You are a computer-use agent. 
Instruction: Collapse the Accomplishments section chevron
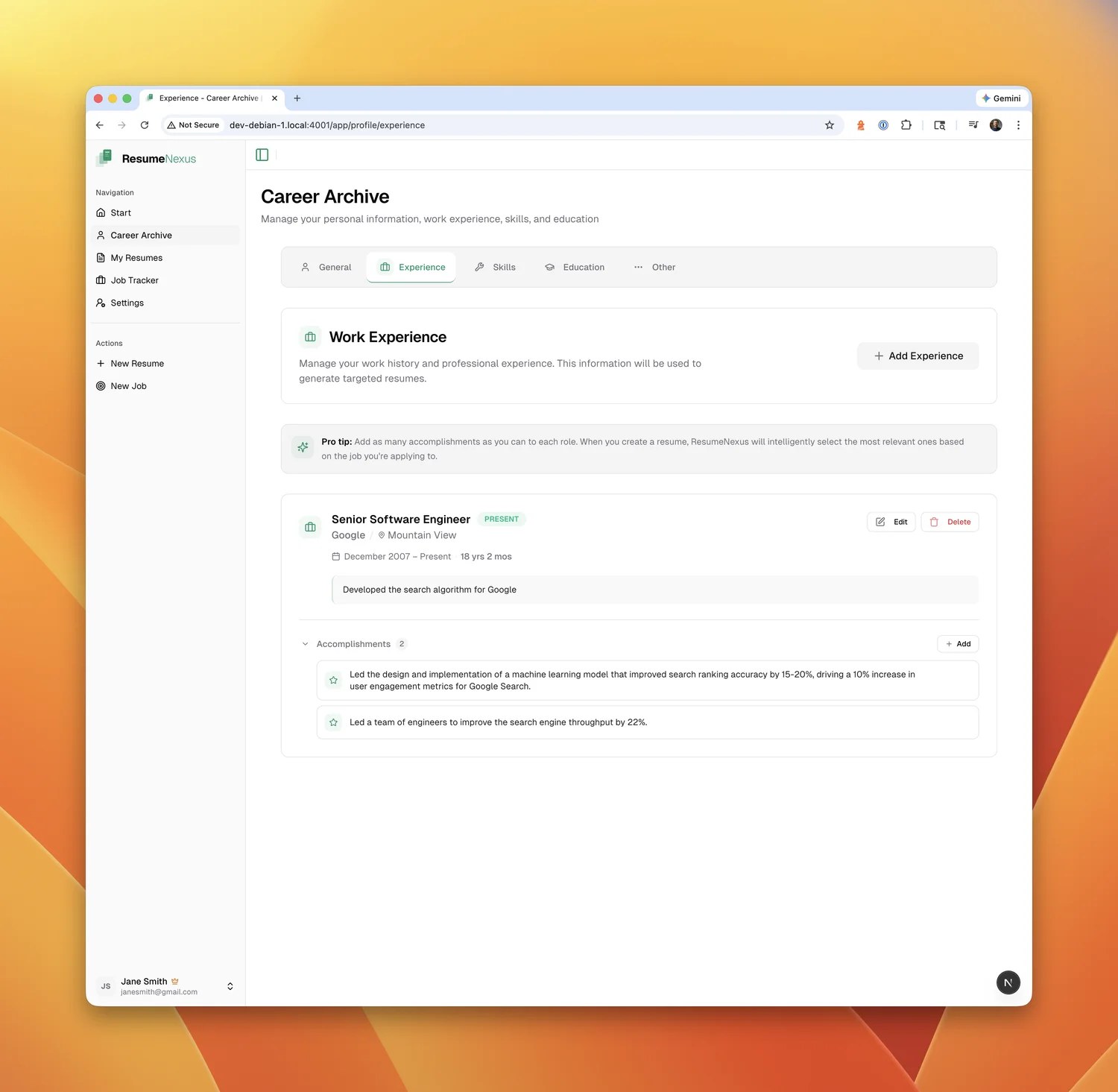(x=305, y=644)
